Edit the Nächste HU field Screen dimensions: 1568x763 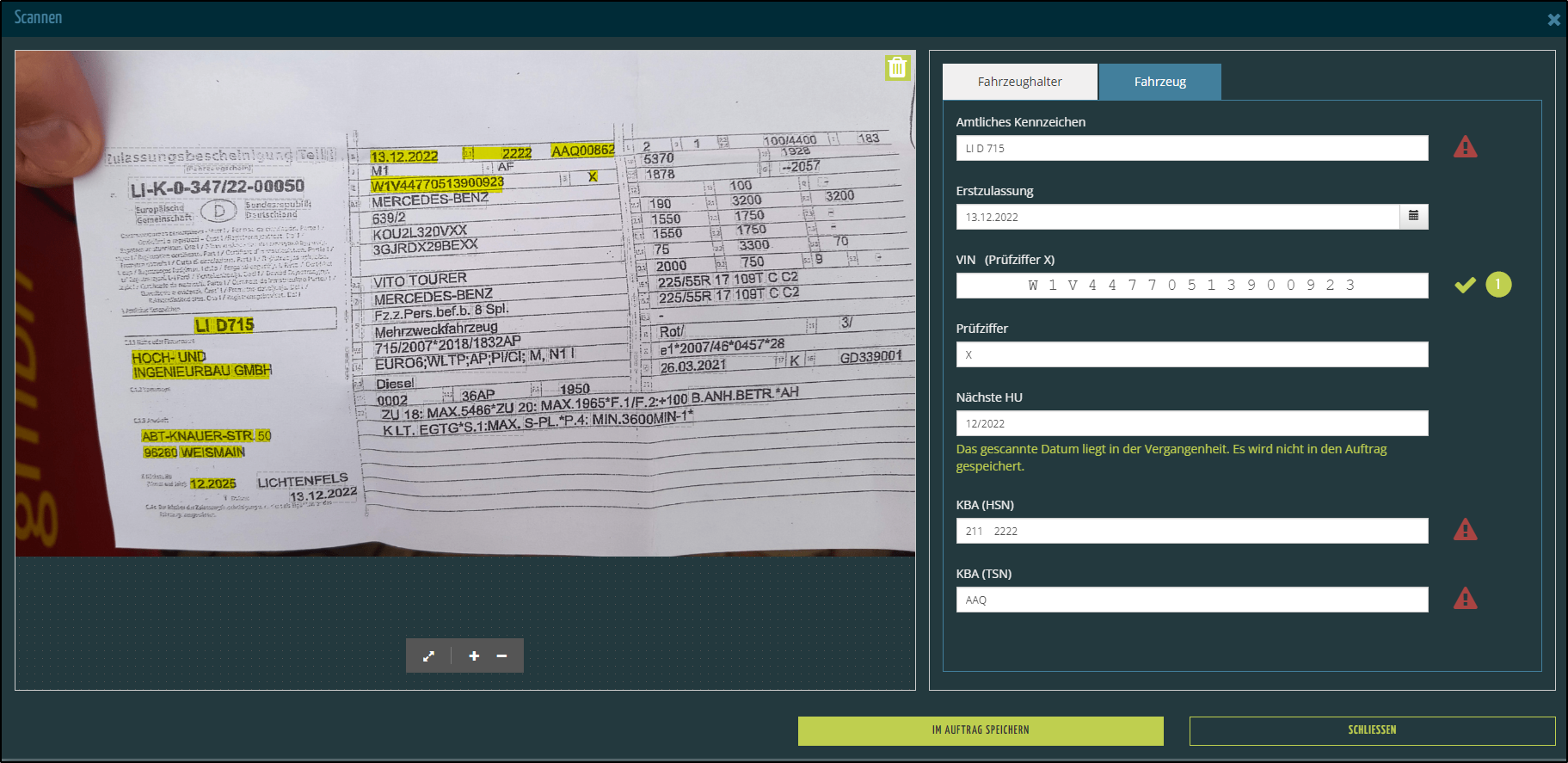[1191, 423]
